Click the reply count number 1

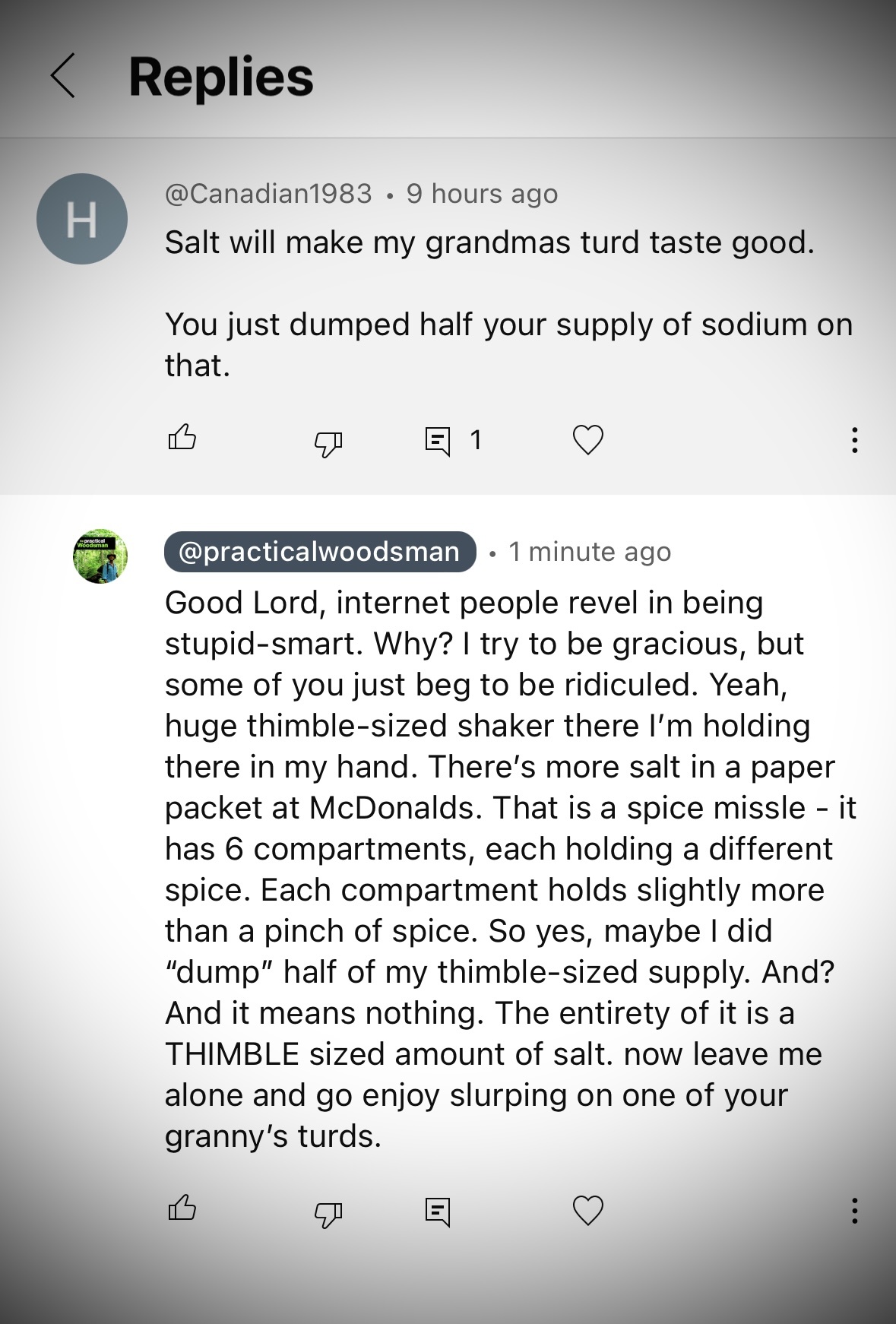tap(476, 440)
